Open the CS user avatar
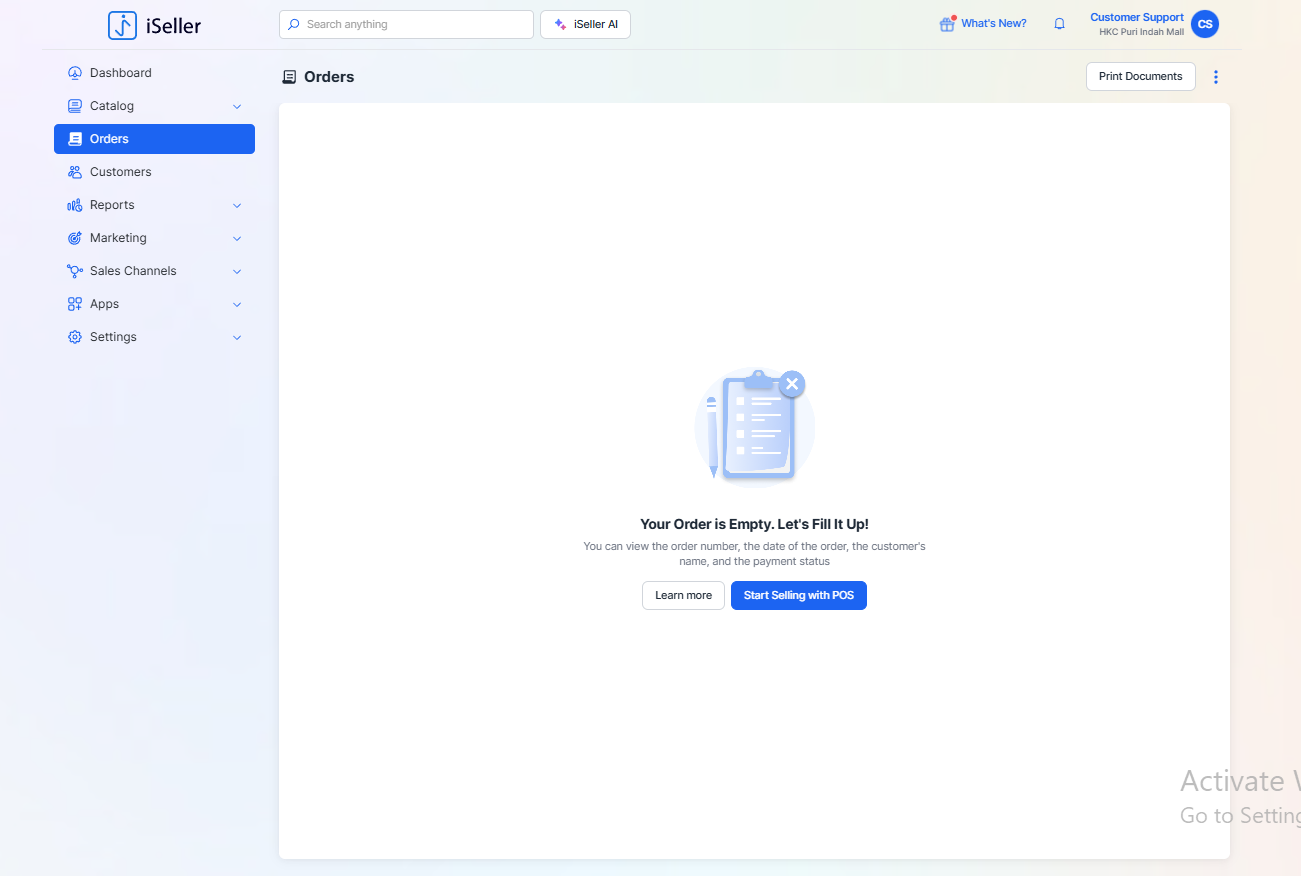This screenshot has width=1301, height=876. (1205, 24)
